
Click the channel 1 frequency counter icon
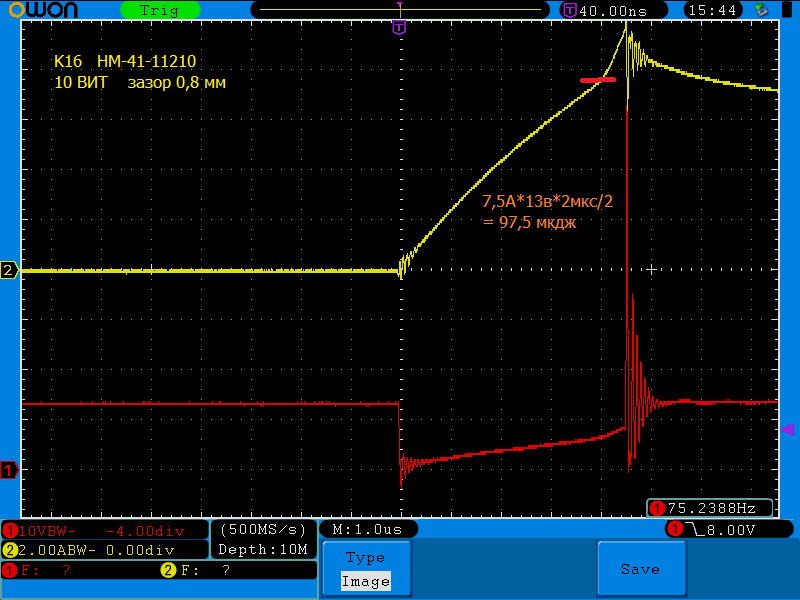click(x=658, y=507)
